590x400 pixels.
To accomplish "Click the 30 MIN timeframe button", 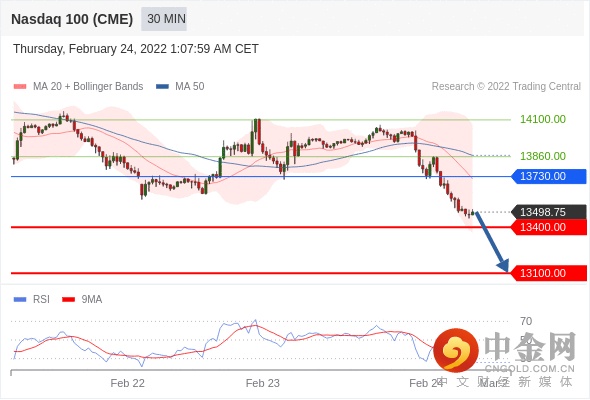I will [x=164, y=19].
